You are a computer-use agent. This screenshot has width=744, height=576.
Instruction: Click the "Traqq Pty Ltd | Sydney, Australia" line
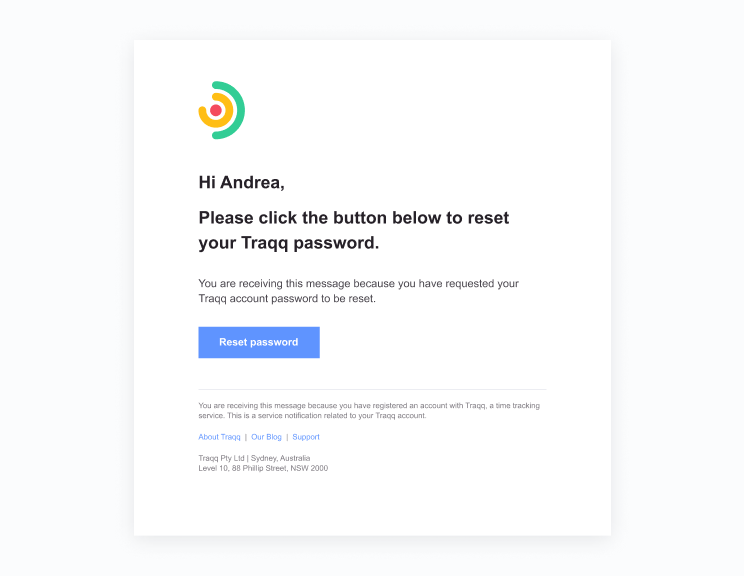point(254,458)
